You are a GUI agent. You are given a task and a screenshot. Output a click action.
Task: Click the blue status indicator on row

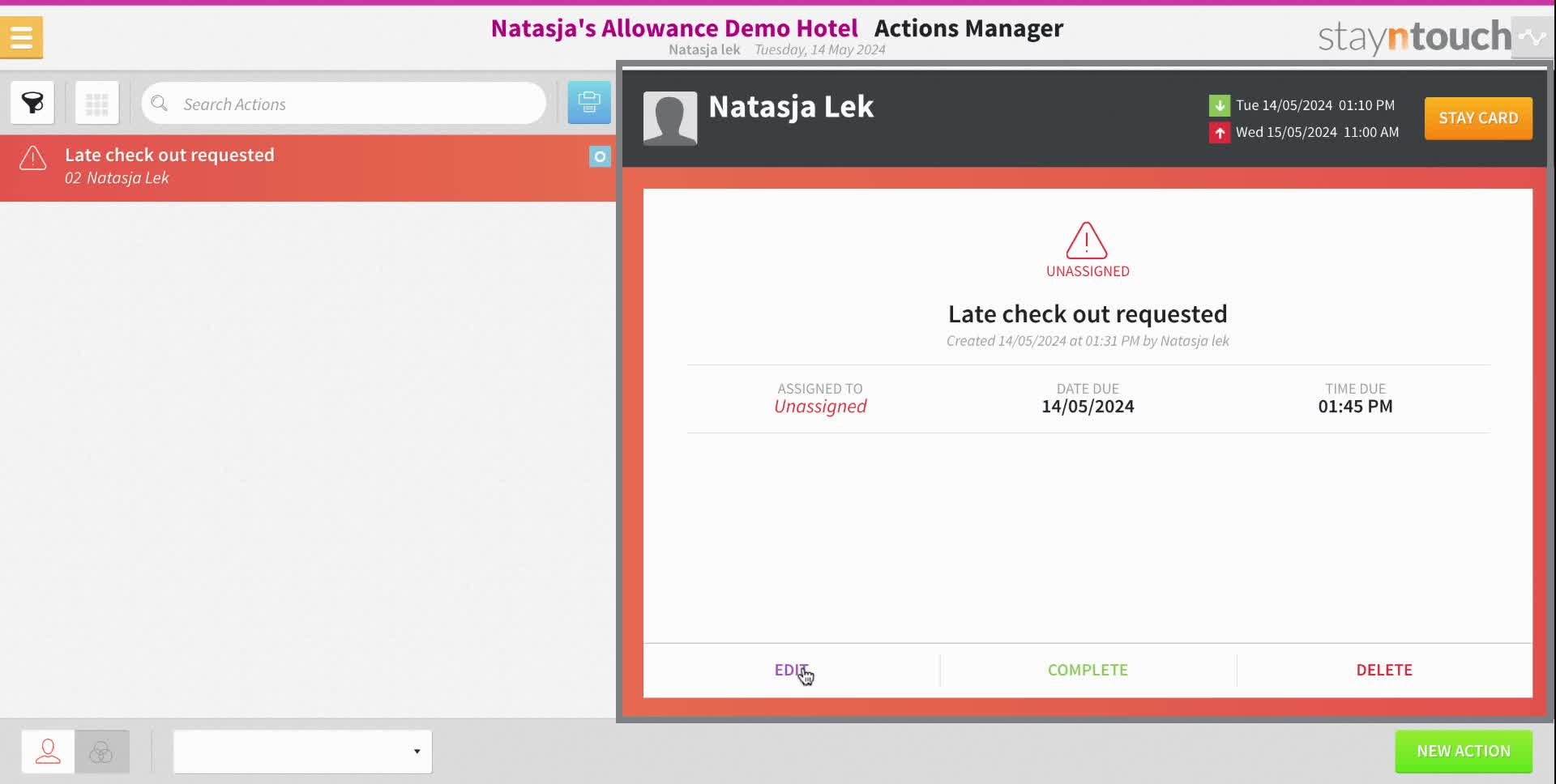pyautogui.click(x=600, y=156)
